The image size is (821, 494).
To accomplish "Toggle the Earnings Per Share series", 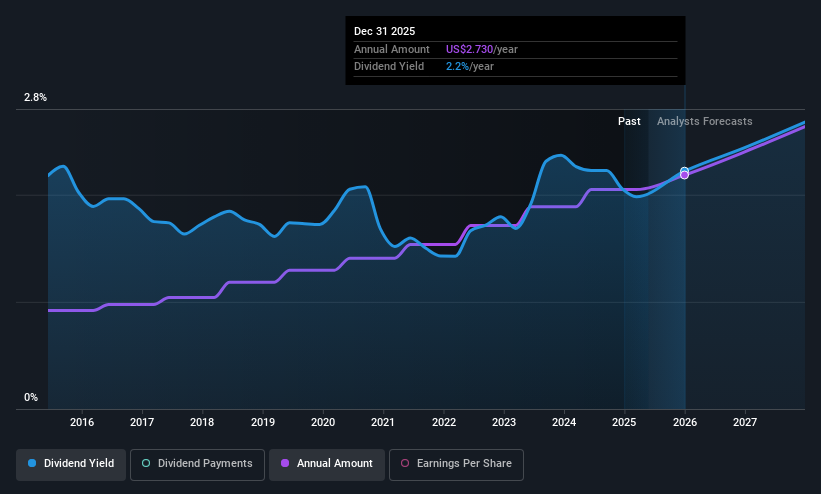I will [456, 464].
